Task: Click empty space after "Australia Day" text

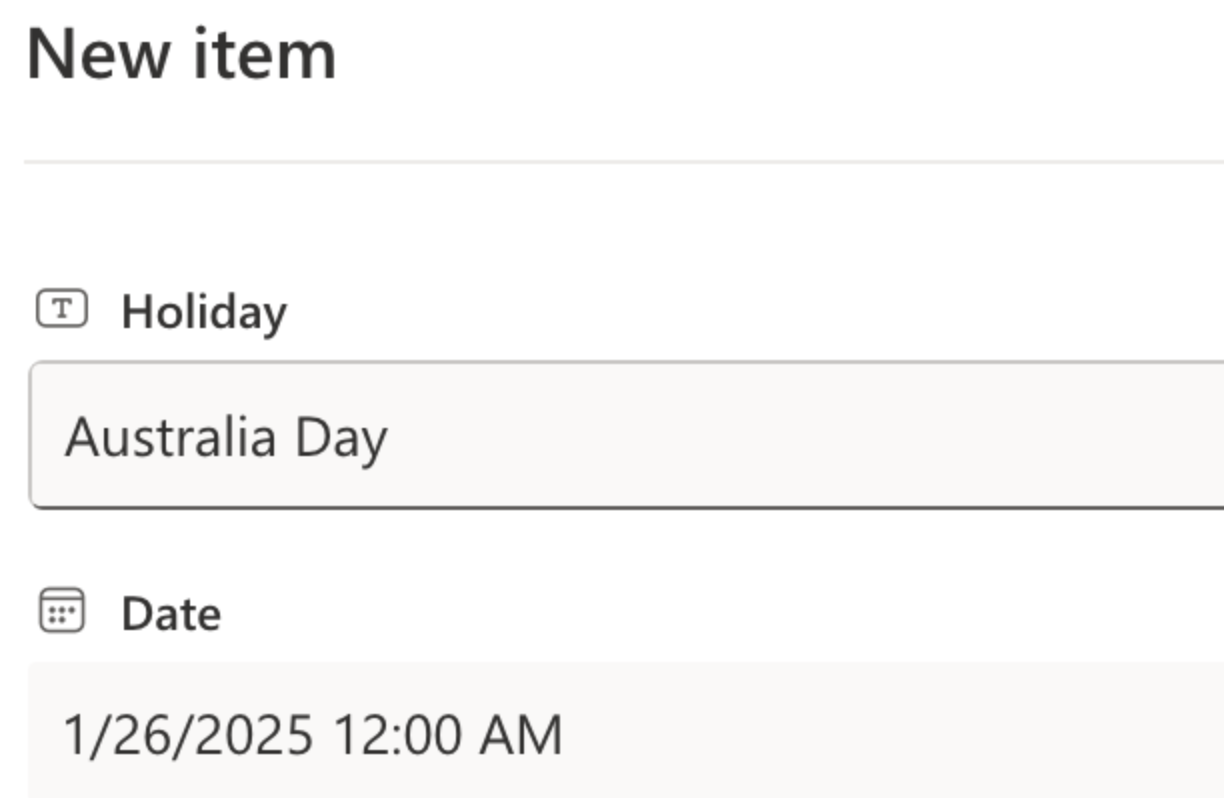Action: (800, 436)
